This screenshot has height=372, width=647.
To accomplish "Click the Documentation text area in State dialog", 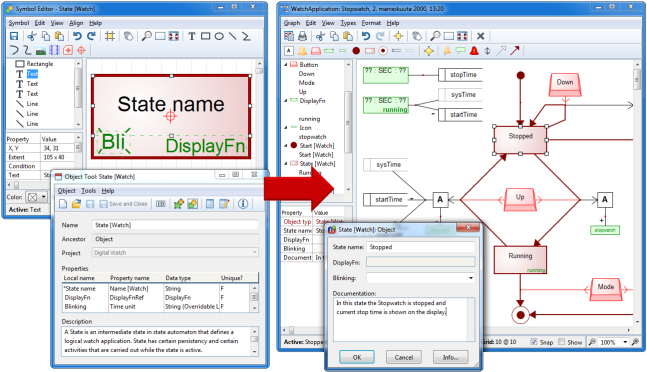I will tap(404, 320).
